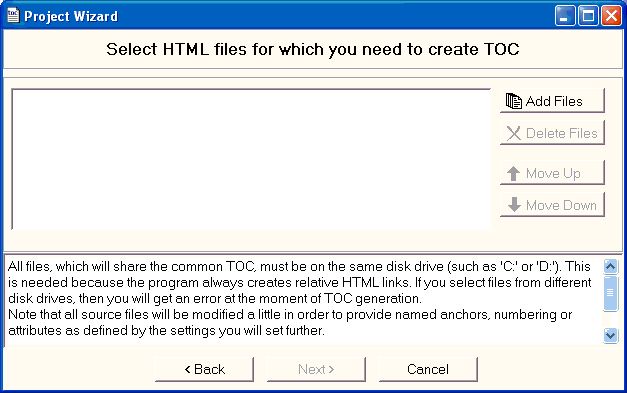The width and height of the screenshot is (627, 393).
Task: Click the Project Wizard title bar icon
Action: 13,16
